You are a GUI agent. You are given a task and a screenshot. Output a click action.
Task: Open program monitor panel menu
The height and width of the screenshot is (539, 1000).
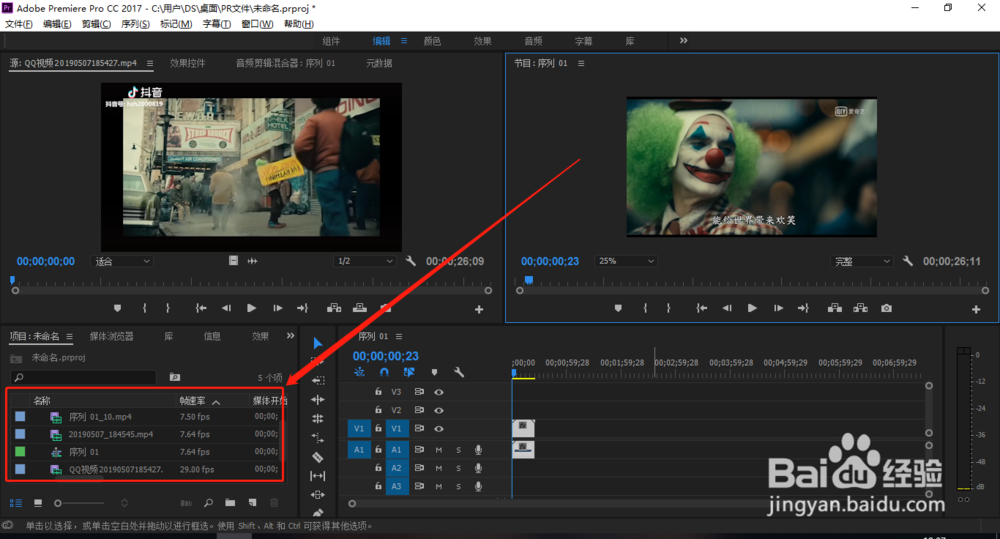581,63
